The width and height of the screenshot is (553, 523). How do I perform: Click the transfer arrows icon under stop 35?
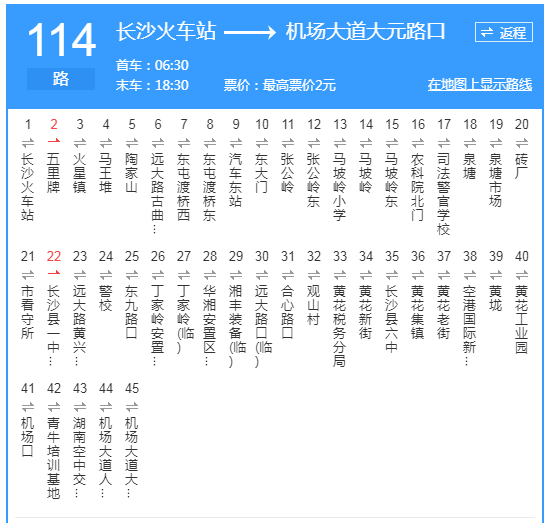pyautogui.click(x=392, y=275)
